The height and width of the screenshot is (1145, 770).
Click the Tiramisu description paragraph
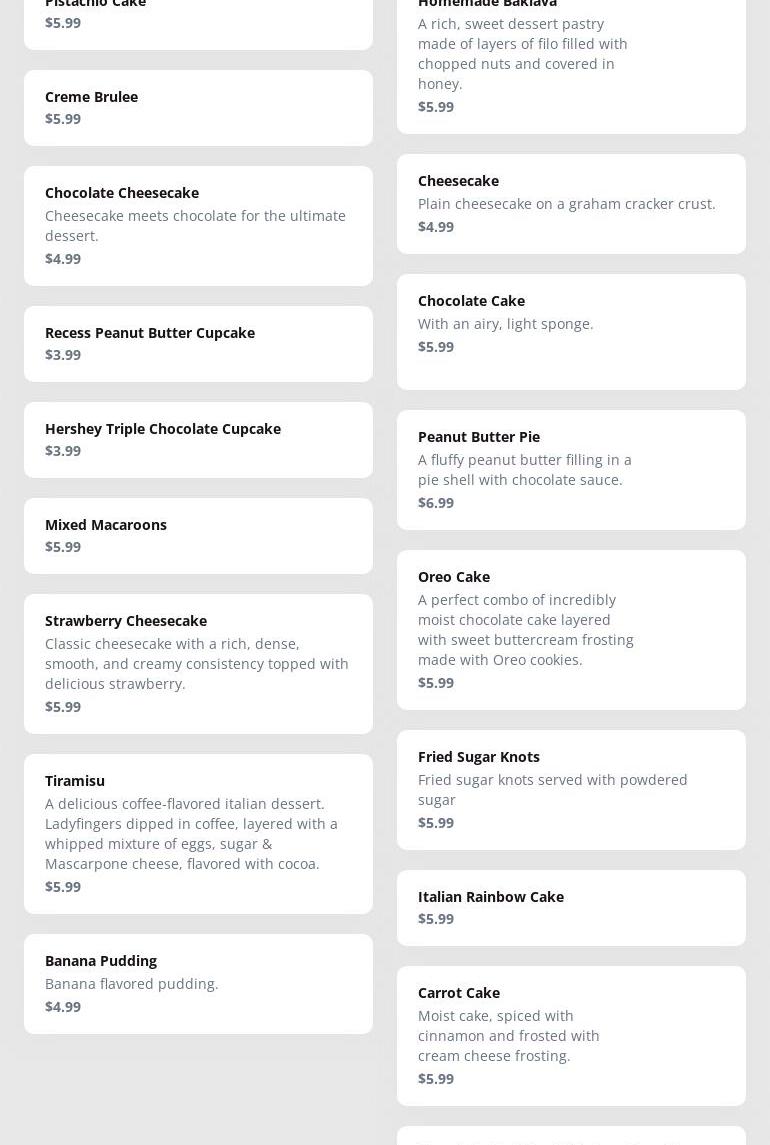(191, 834)
